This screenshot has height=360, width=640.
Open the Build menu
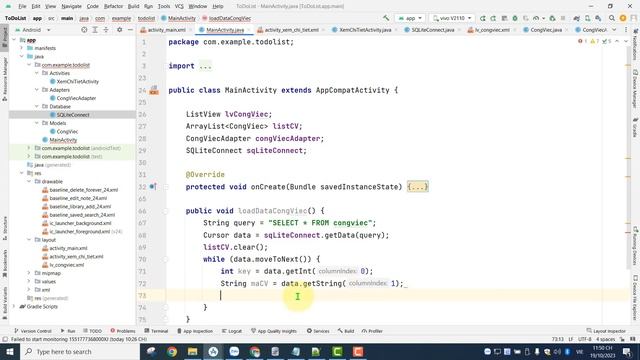pos(133,7)
